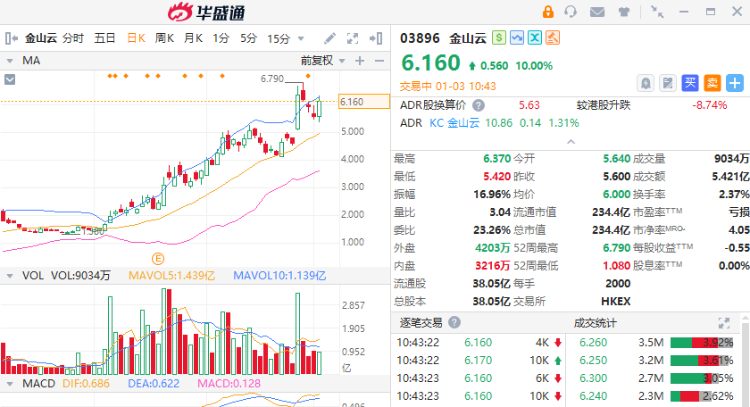This screenshot has height=407, width=750.
Task: Click the 最低 value 5.420
Action: tap(497, 176)
